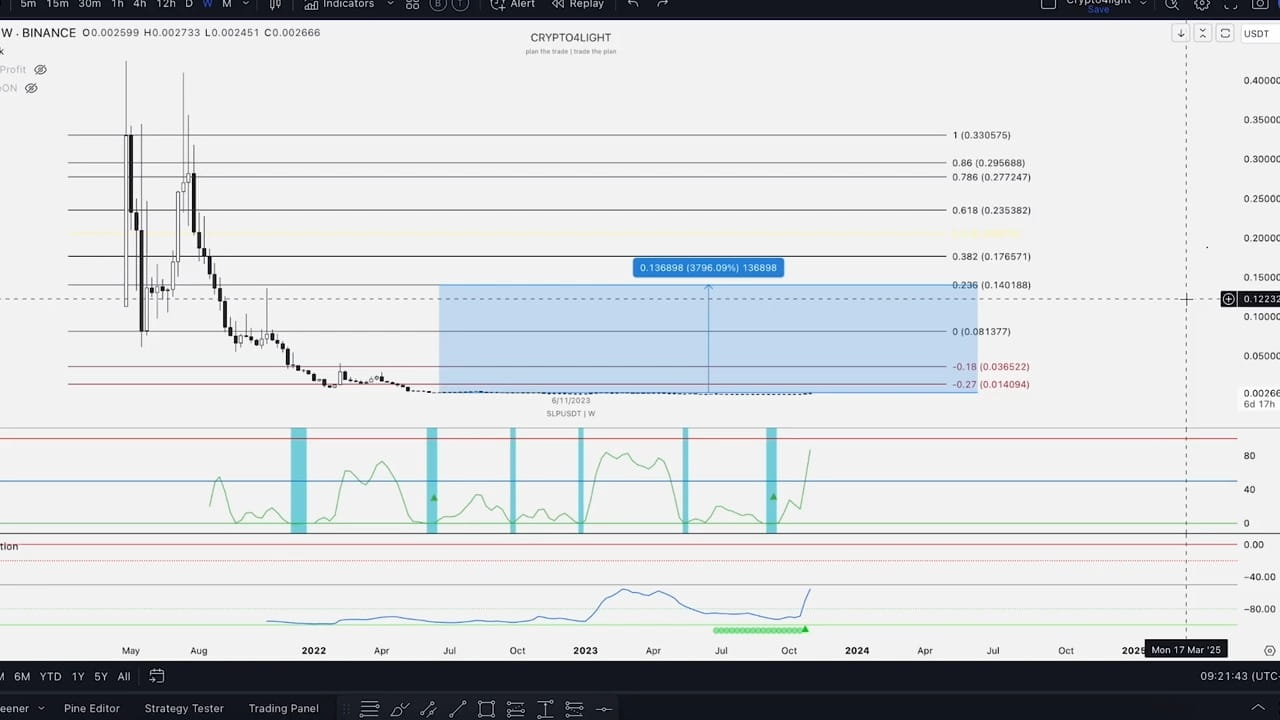Open the Screener dropdown at bottom left
Image resolution: width=1280 pixels, height=720 pixels.
[x=40, y=708]
